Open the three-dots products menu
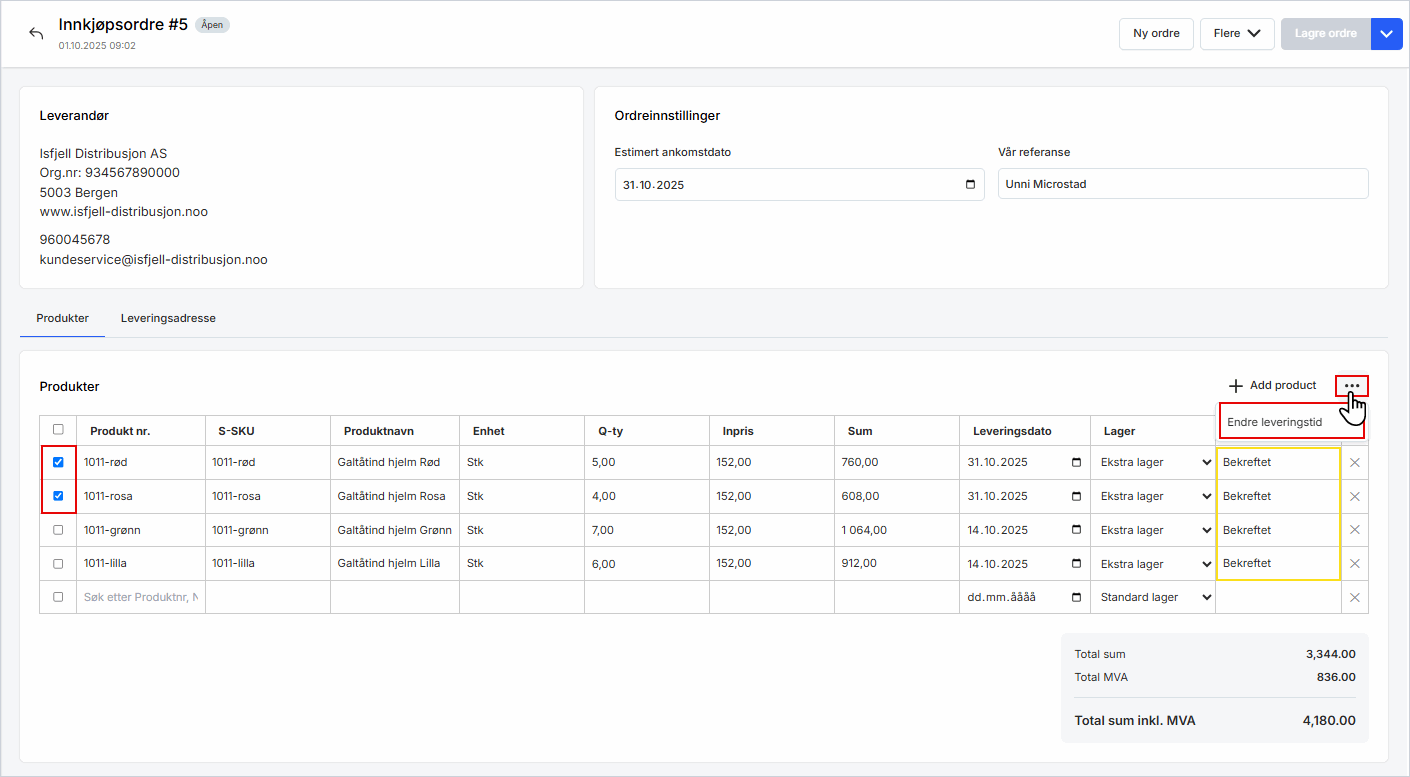The width and height of the screenshot is (1410, 777). tap(1352, 386)
